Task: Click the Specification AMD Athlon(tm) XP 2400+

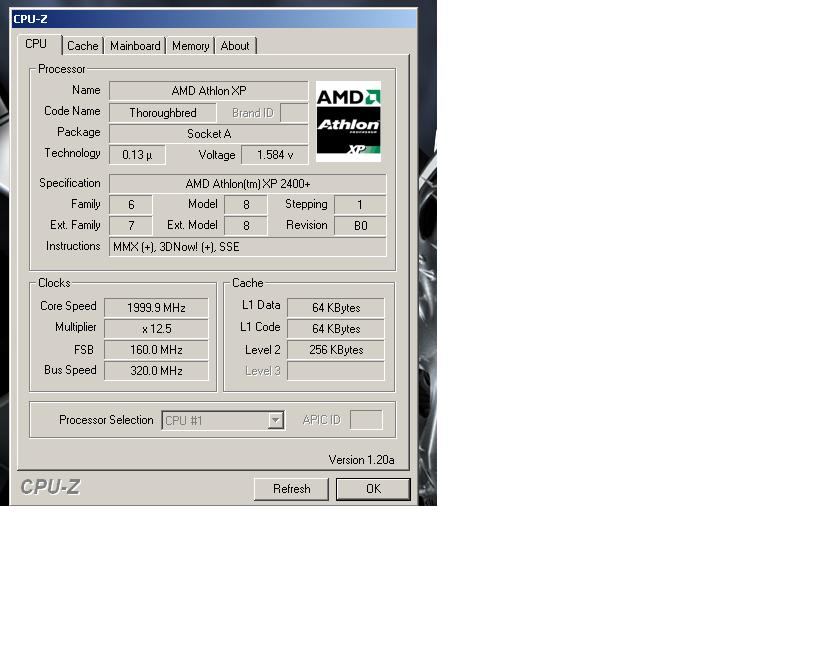Action: [248, 184]
